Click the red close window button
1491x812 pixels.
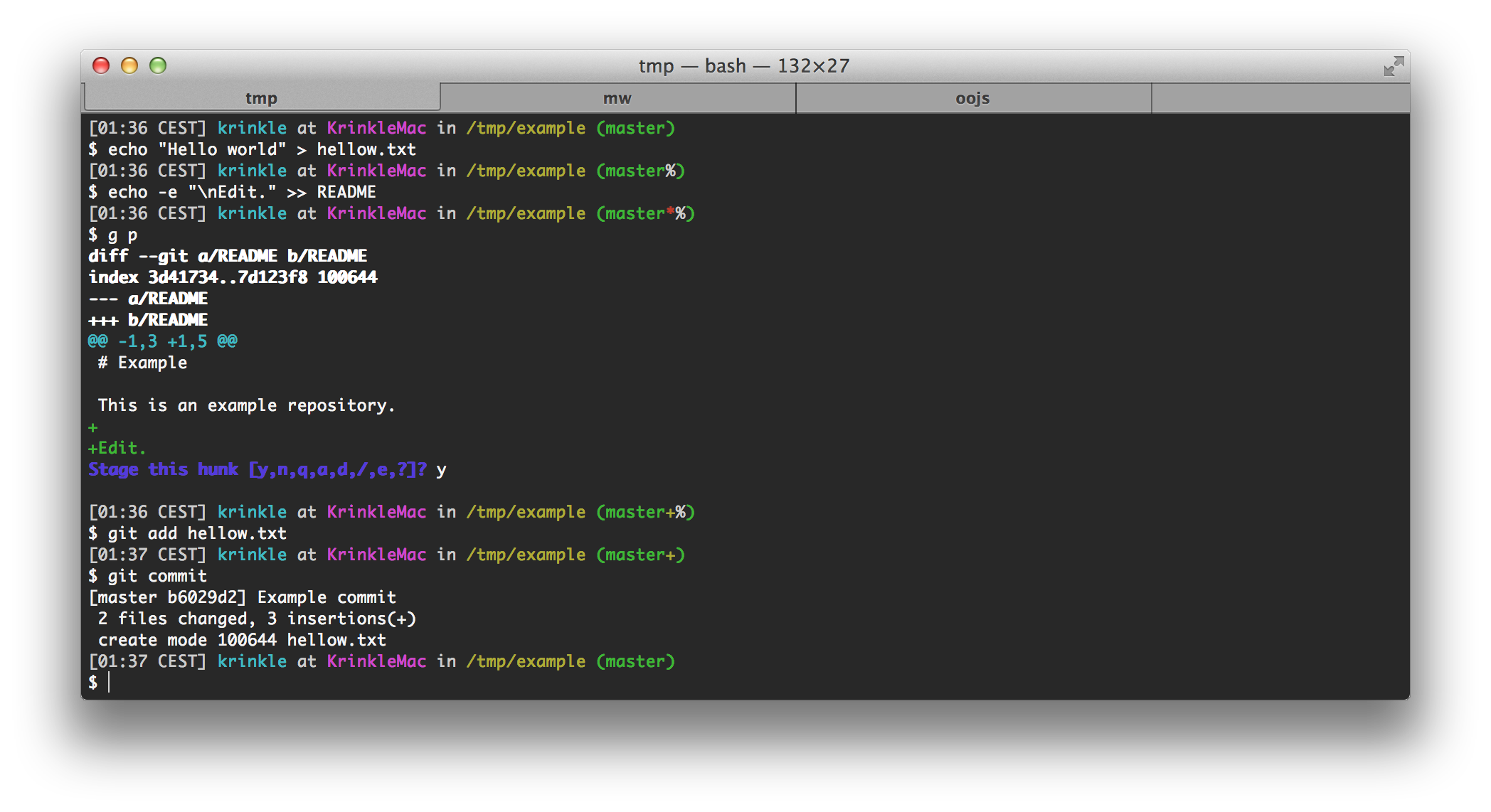coord(101,66)
